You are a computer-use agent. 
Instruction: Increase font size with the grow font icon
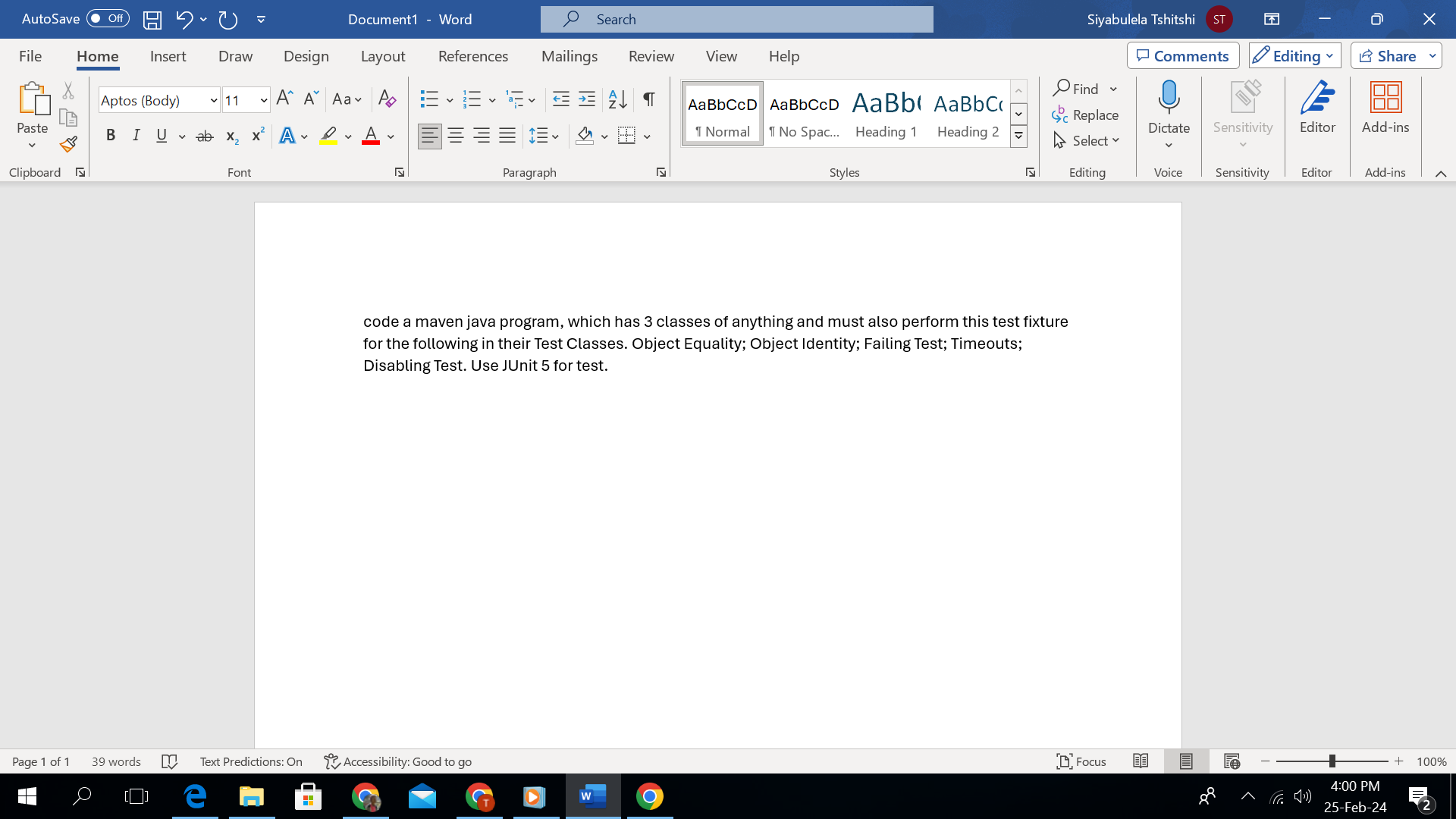[x=284, y=99]
